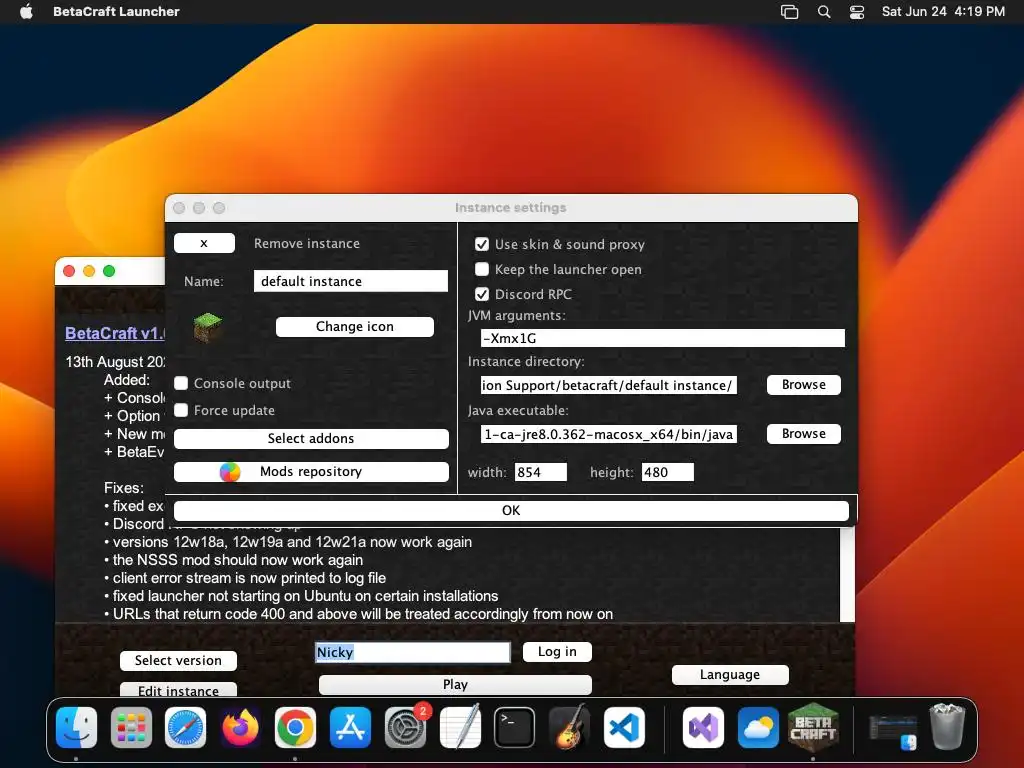The image size is (1024, 768).
Task: Click the Instance directory path field
Action: pyautogui.click(x=609, y=385)
